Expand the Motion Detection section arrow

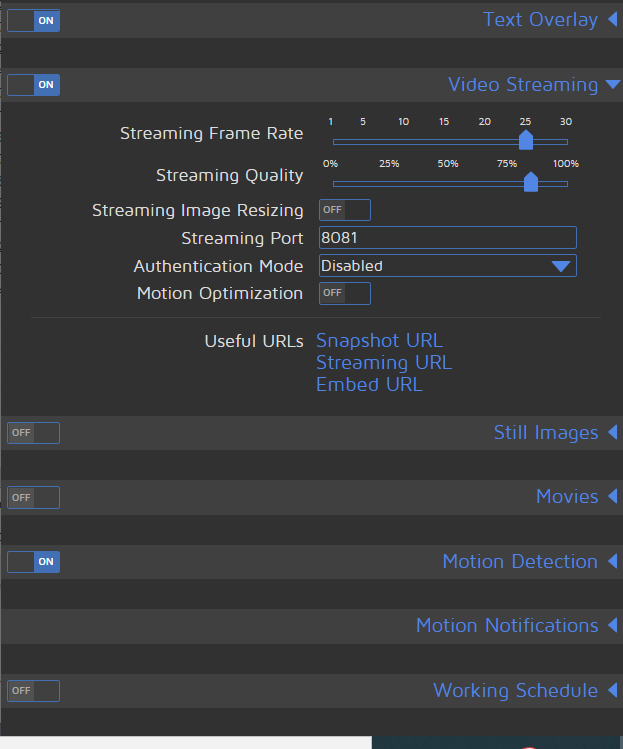(x=612, y=562)
